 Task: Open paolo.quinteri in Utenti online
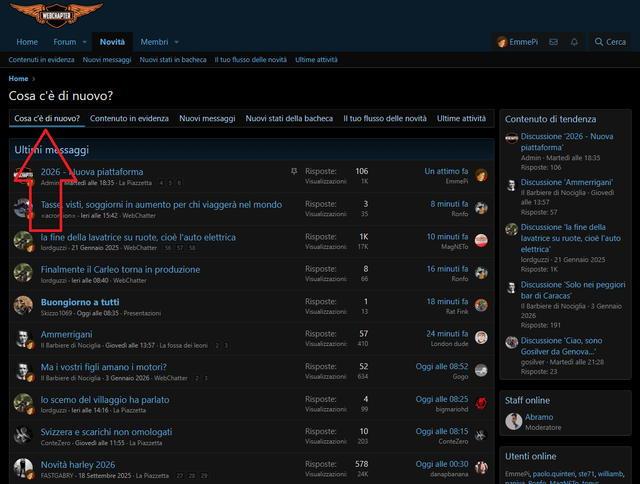[x=553, y=474]
